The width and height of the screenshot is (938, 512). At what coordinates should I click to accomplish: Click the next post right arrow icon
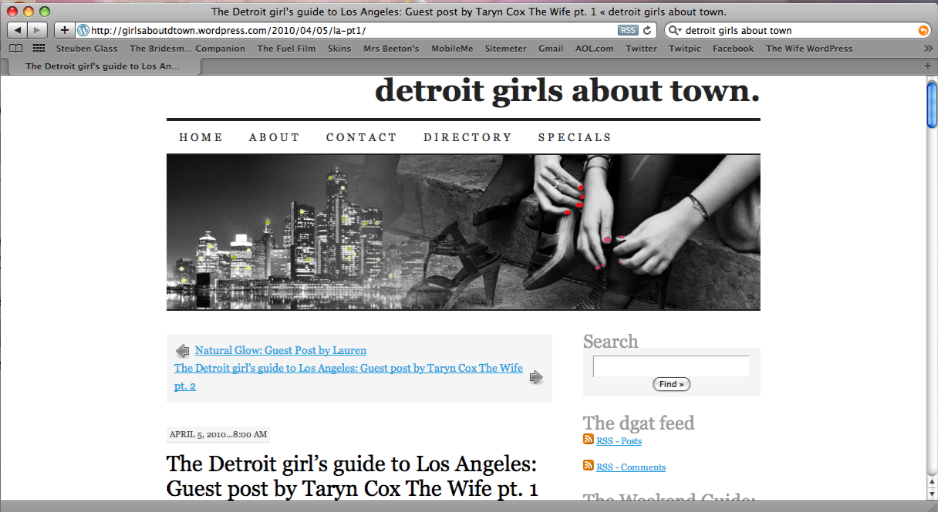coord(536,377)
